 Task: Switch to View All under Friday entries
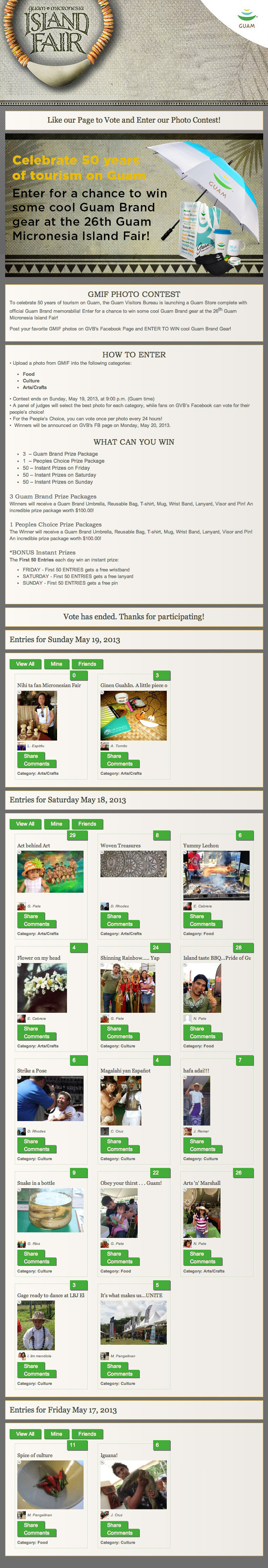pos(25,1434)
